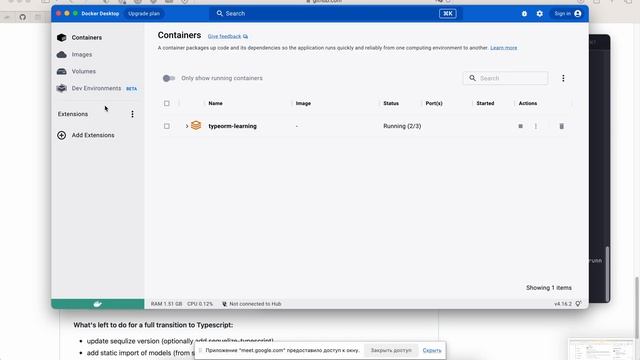Open Docker Desktop settings gear
This screenshot has height=360, width=640.
point(540,13)
